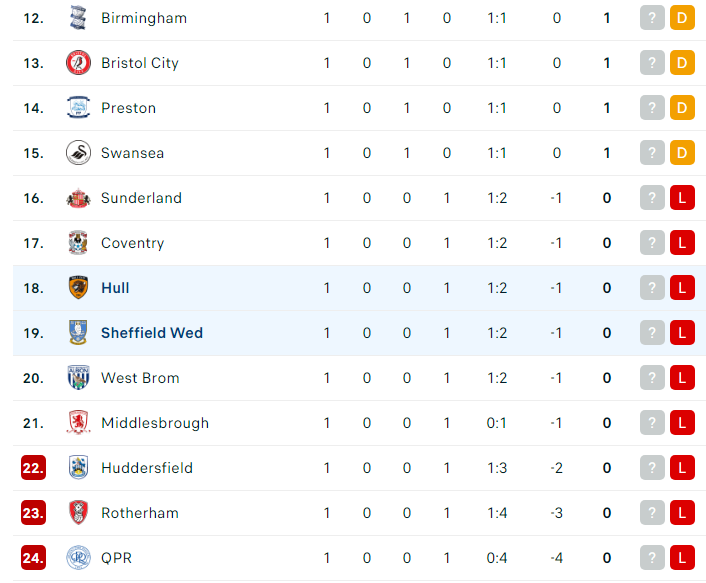Click the Bristol City club crest

click(x=78, y=63)
